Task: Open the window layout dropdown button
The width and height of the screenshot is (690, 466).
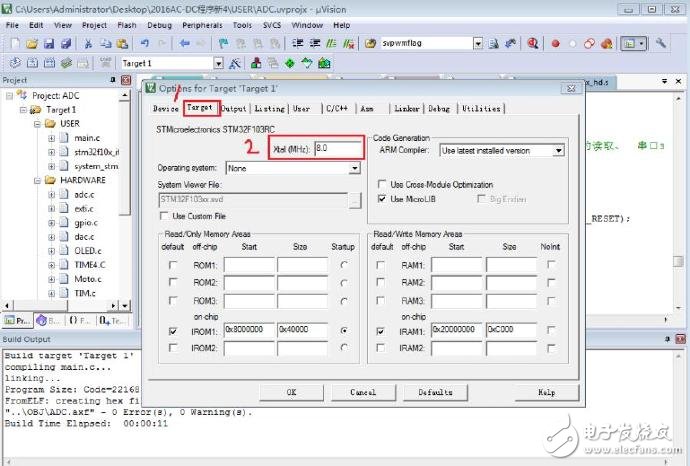Action: (633, 43)
